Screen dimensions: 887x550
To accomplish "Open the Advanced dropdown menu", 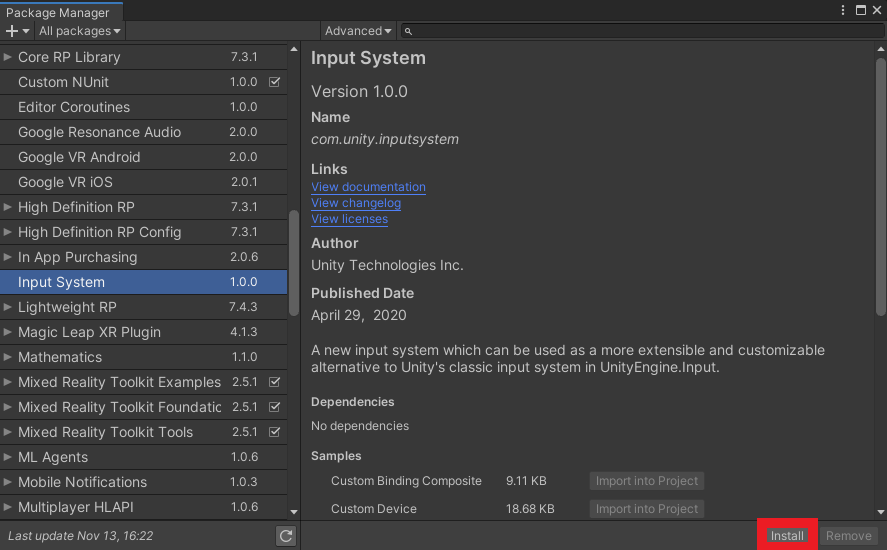I will pos(358,31).
